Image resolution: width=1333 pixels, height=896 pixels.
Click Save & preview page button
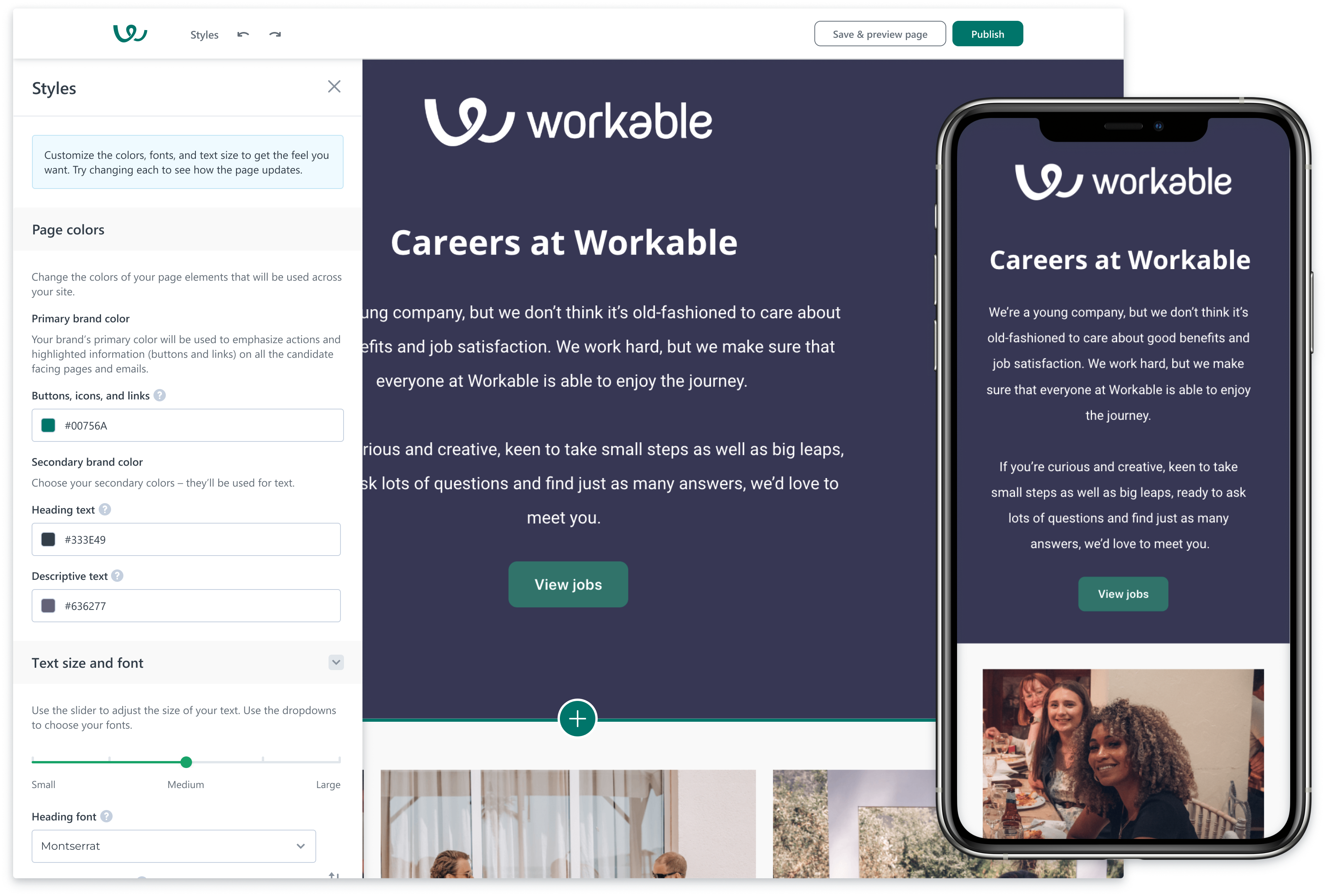[880, 34]
